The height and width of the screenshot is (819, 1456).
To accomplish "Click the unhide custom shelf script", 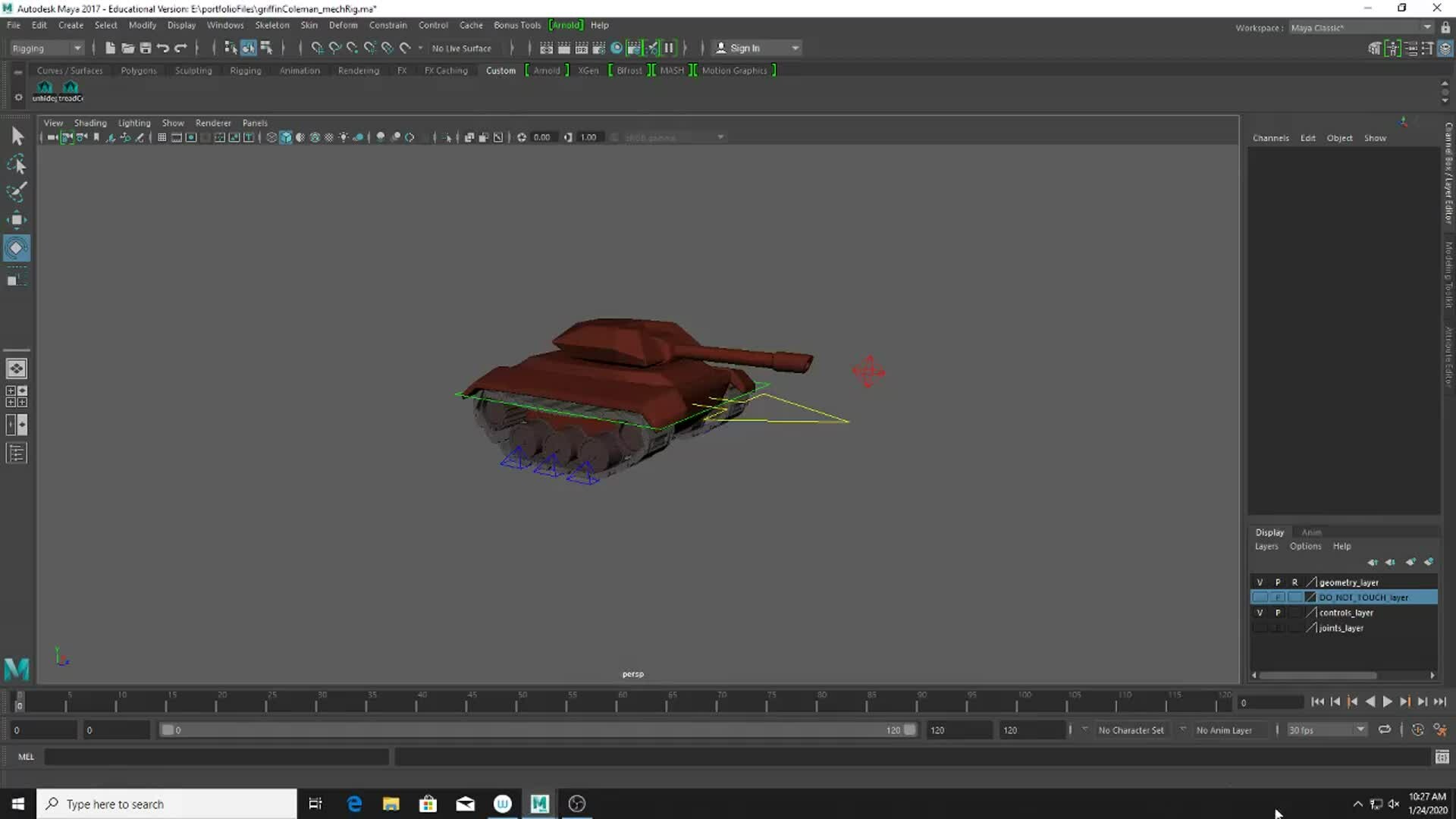I will tap(45, 89).
